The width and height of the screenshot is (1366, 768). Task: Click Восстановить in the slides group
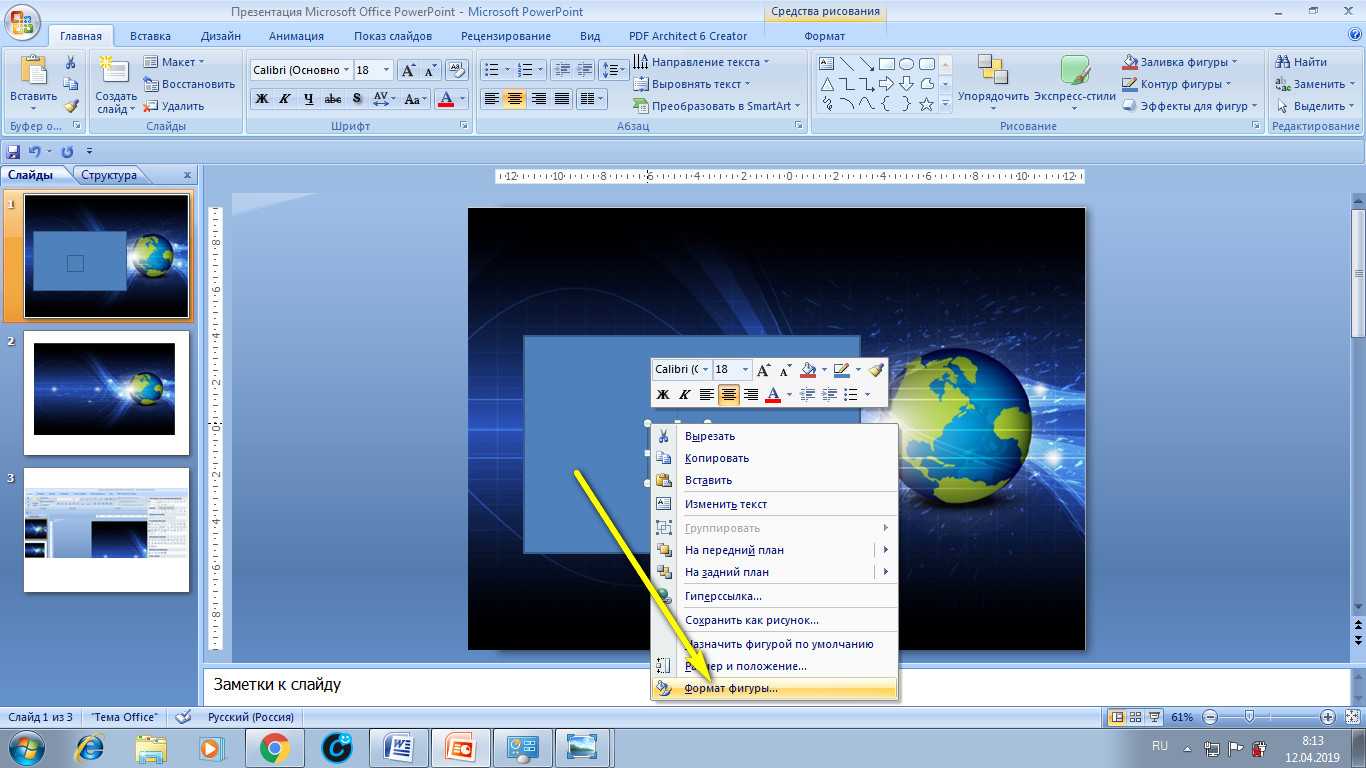pos(190,84)
